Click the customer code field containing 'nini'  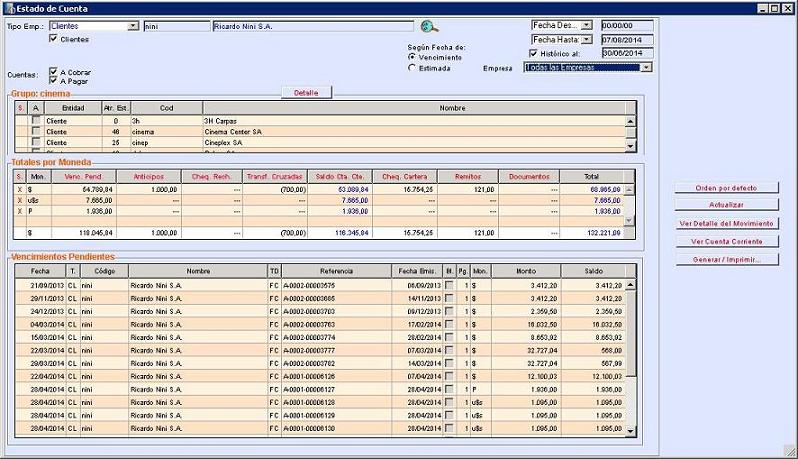tap(175, 26)
